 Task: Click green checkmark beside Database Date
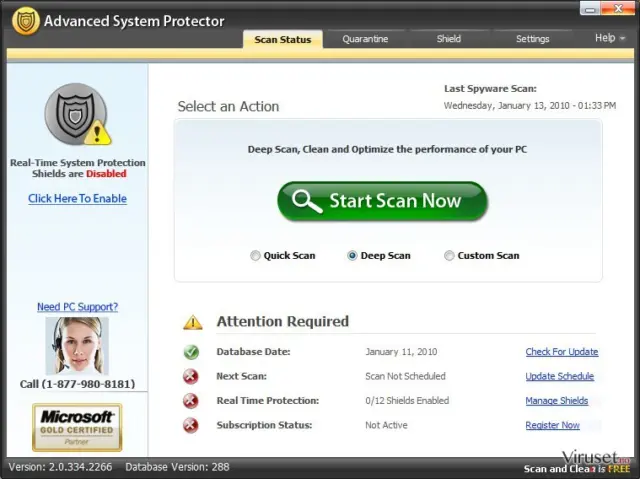pos(191,352)
